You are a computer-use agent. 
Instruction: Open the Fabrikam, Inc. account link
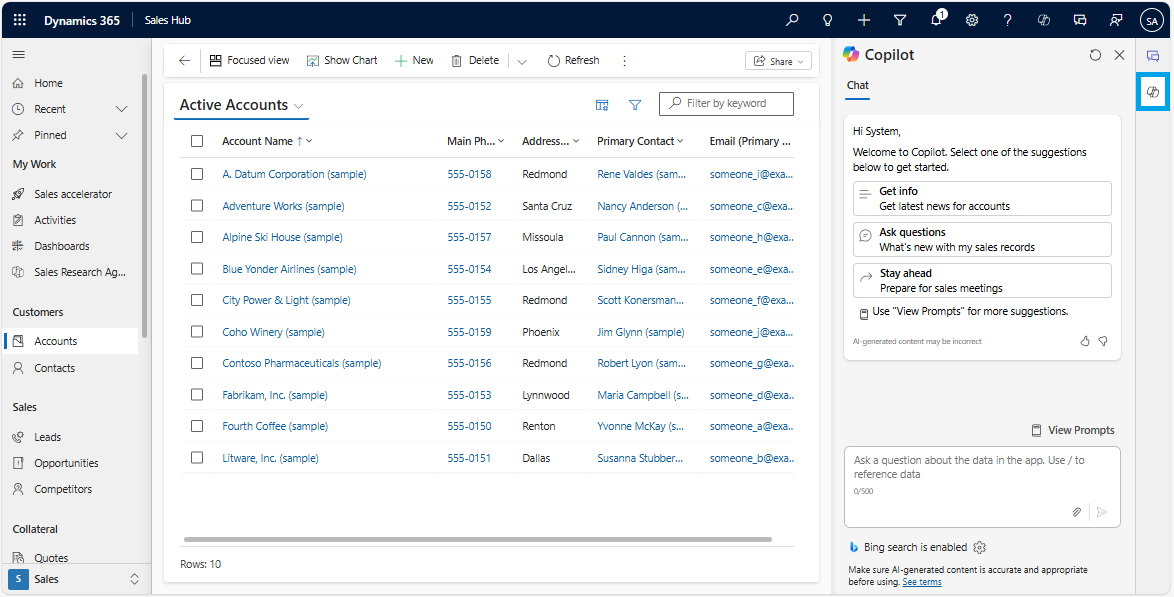tap(274, 395)
